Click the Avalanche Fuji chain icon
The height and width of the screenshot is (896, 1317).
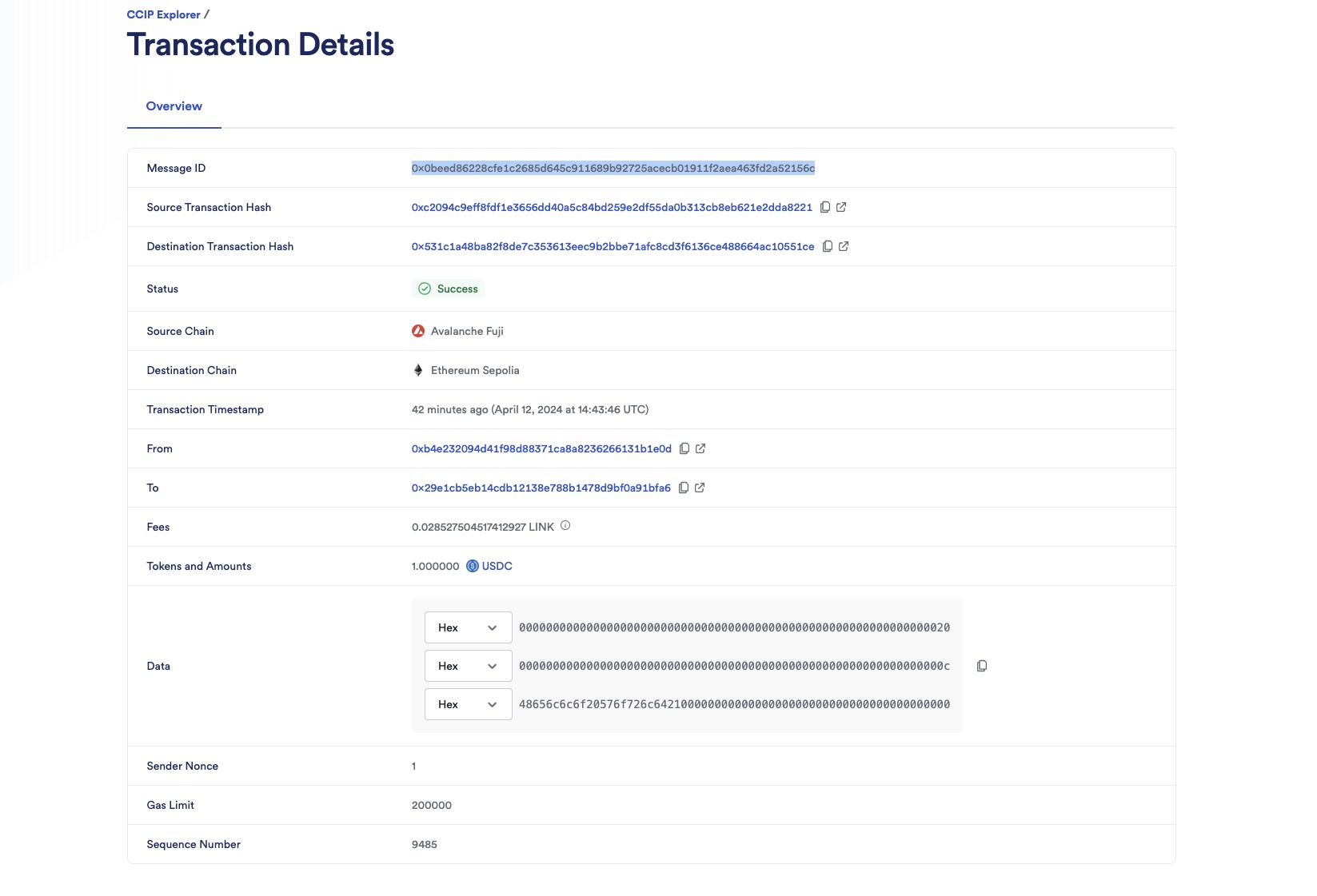(418, 330)
